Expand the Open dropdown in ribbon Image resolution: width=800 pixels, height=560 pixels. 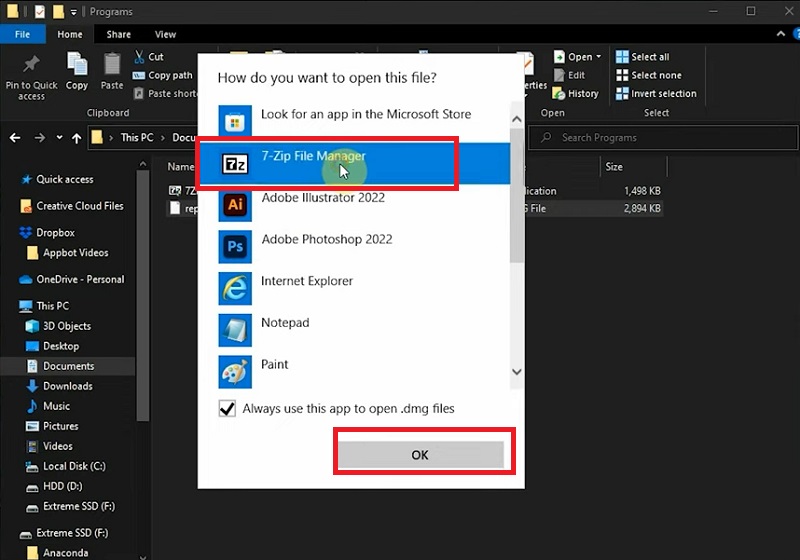[x=598, y=57]
